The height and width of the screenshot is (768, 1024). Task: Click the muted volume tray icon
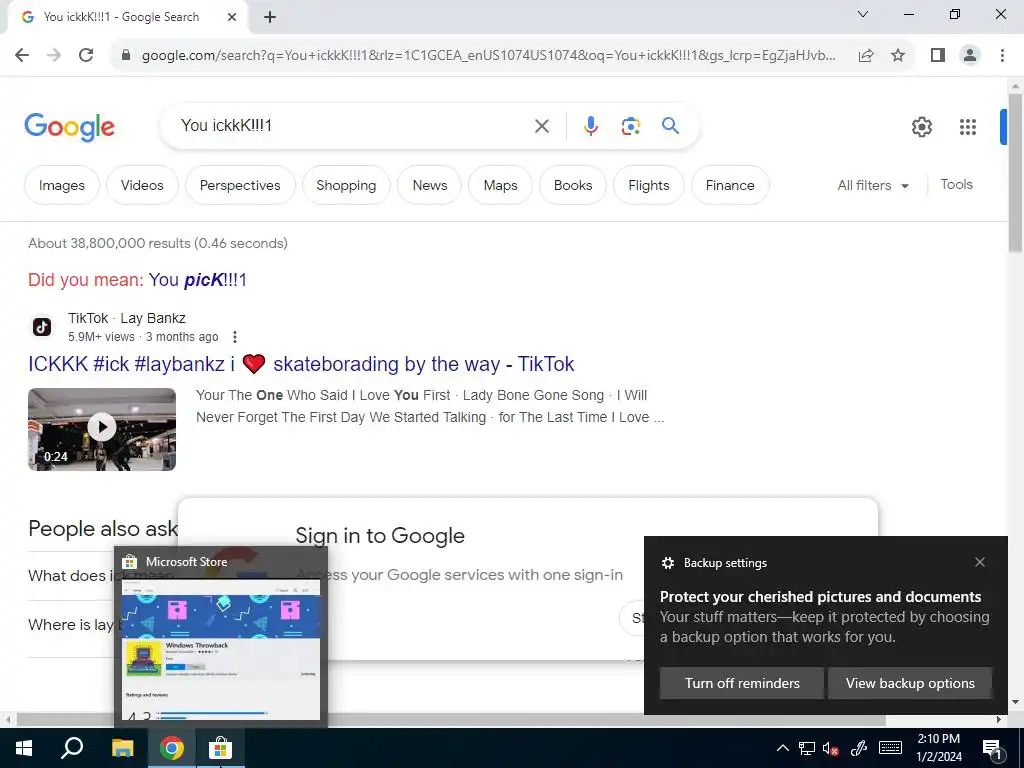pyautogui.click(x=831, y=748)
